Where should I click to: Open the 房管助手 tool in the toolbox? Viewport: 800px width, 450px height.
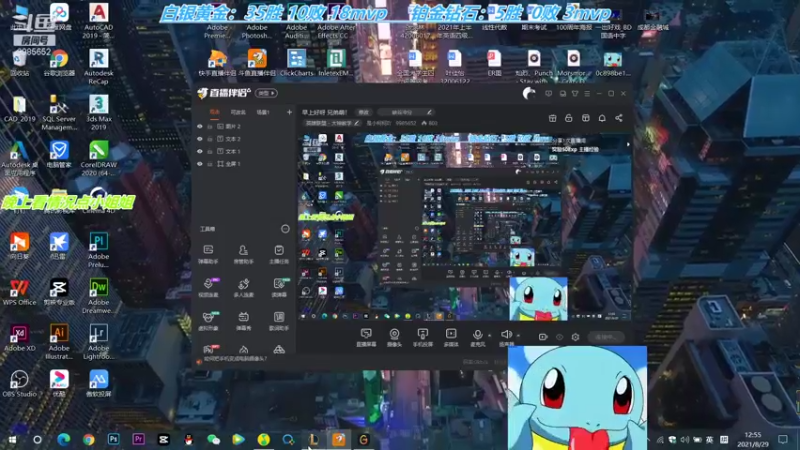243,254
